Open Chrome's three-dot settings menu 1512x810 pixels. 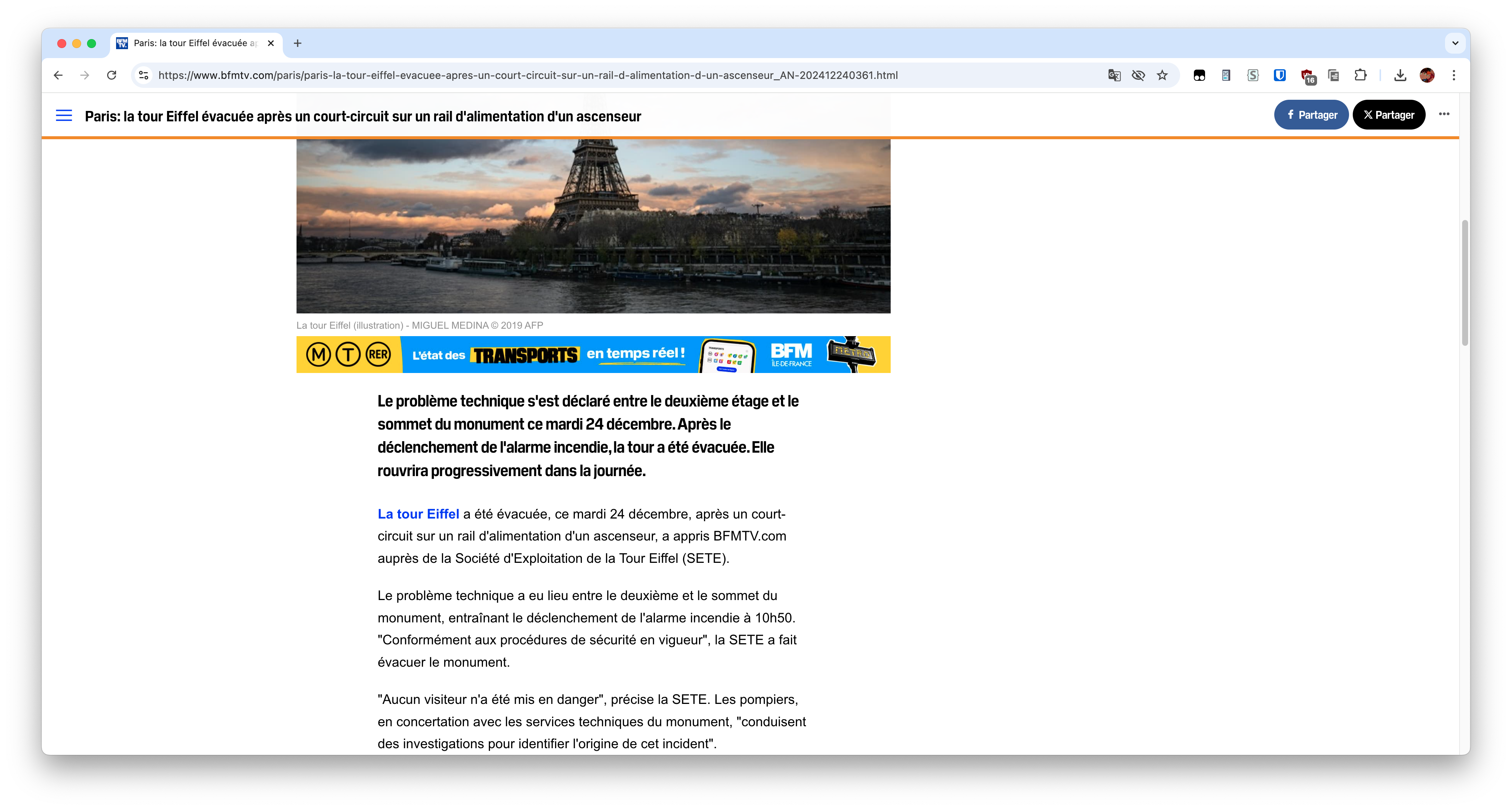(1454, 75)
